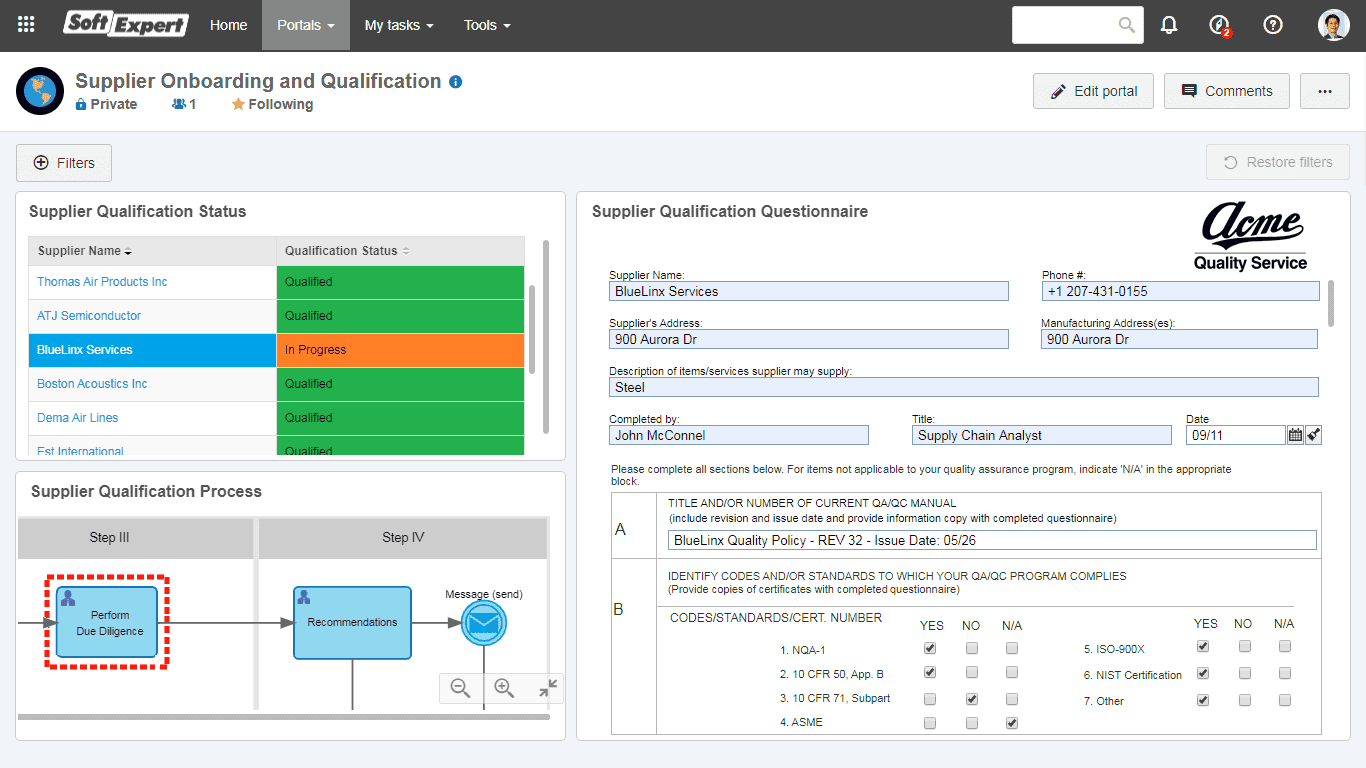The width and height of the screenshot is (1366, 768).
Task: Open Thomas Air Products Inc supplier
Action: click(102, 282)
